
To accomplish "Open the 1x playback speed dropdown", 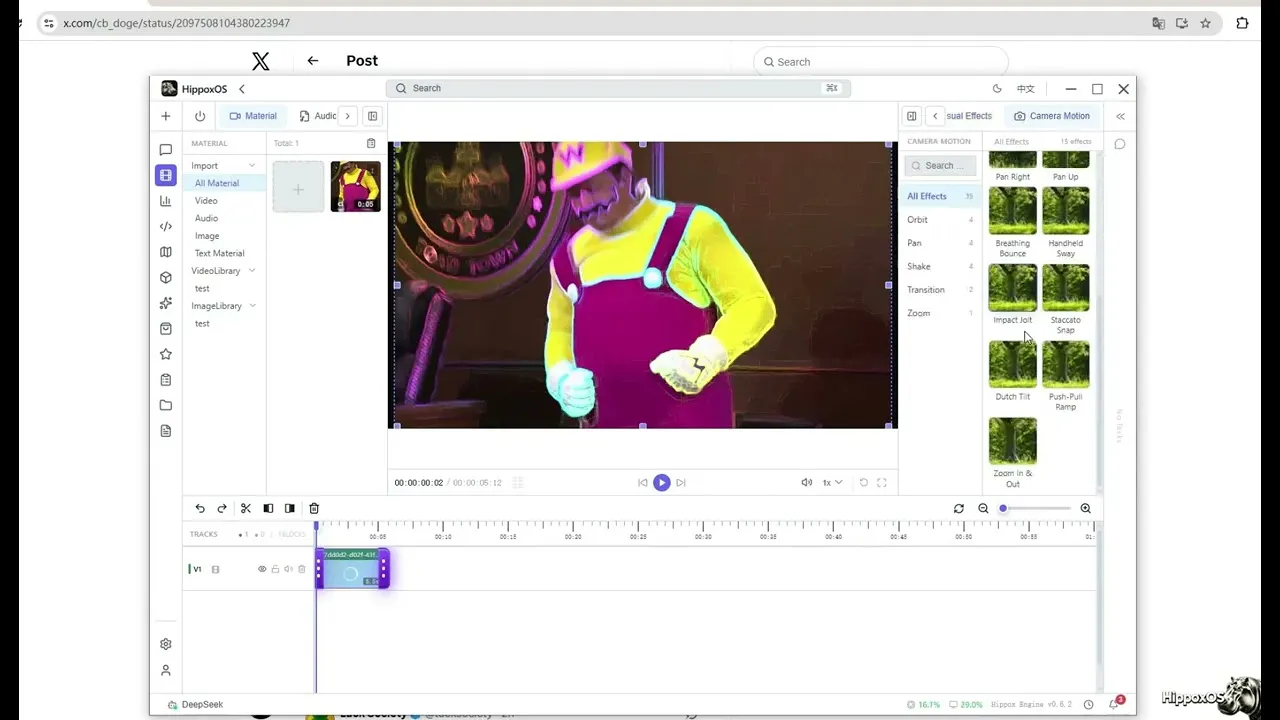I will (x=832, y=482).
